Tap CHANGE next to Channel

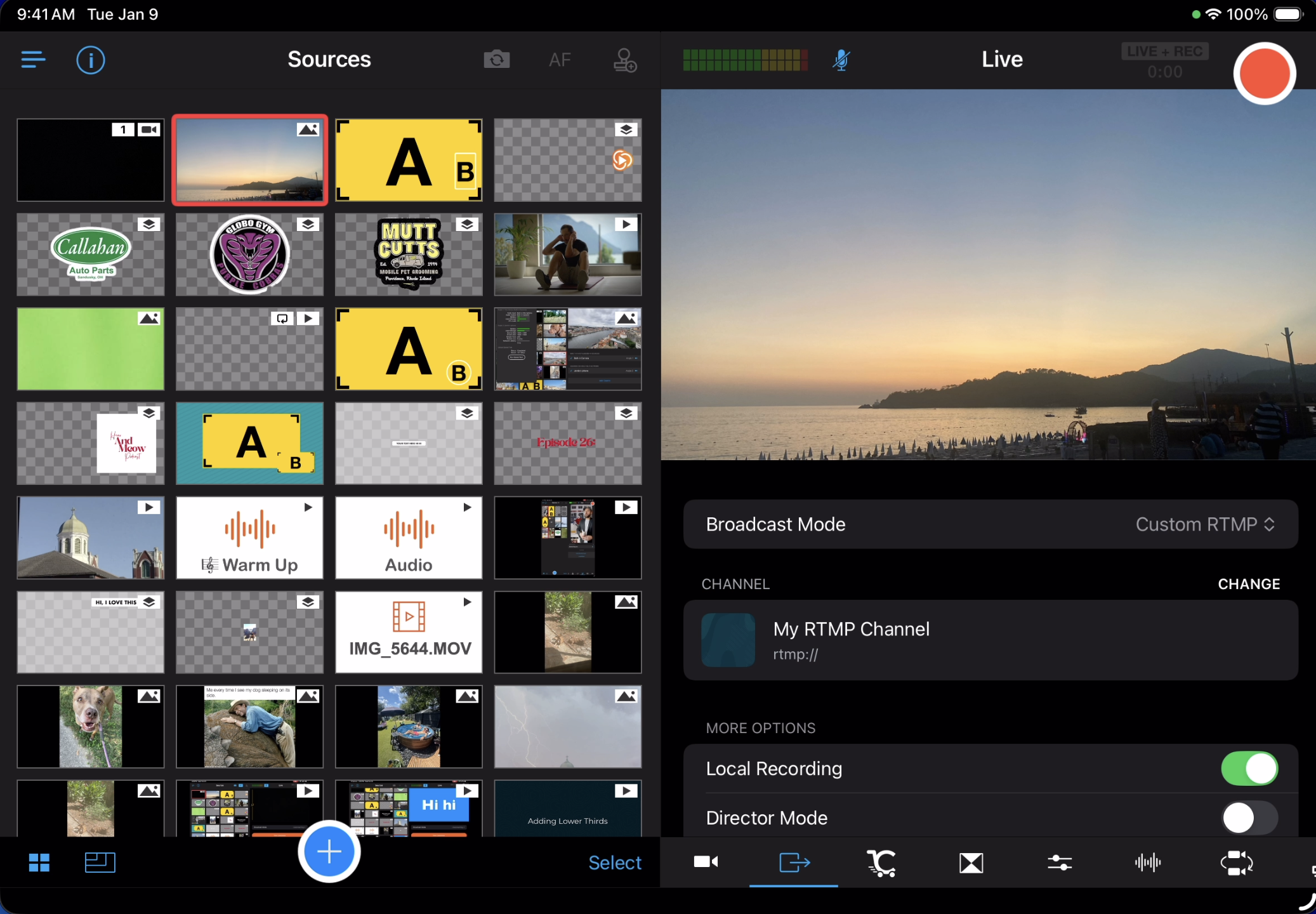[1248, 584]
